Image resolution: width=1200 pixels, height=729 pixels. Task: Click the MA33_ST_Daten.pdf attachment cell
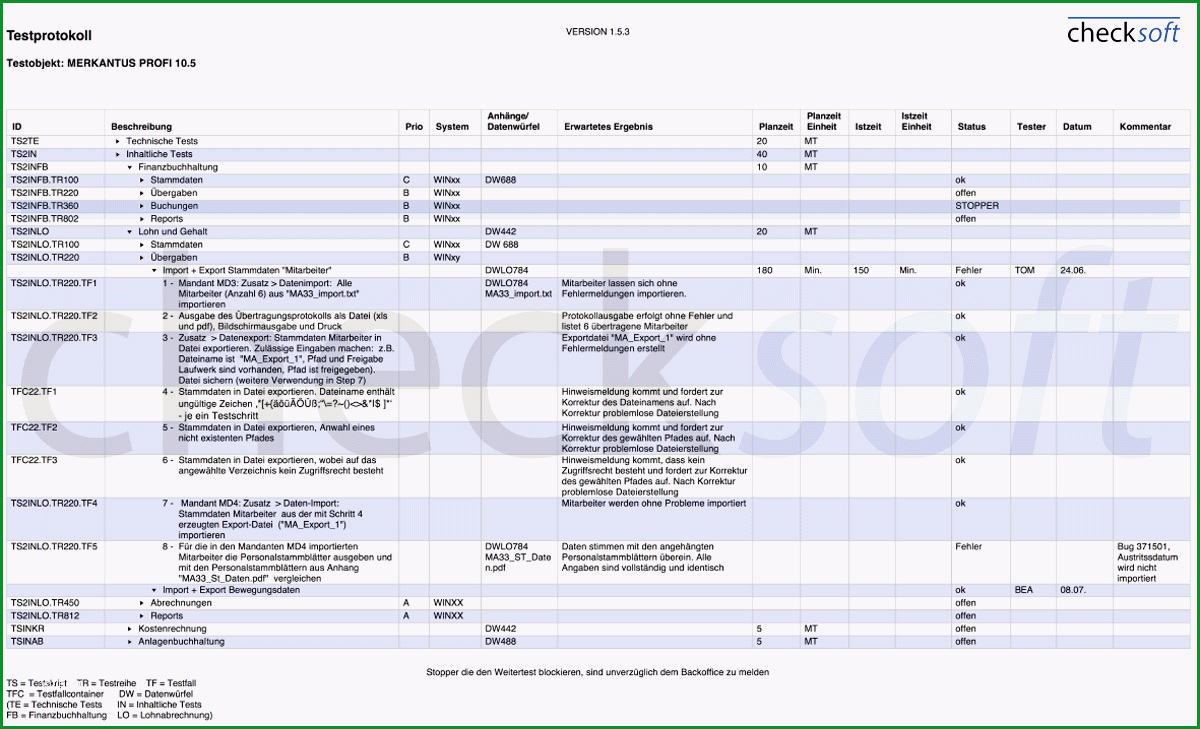(x=518, y=563)
